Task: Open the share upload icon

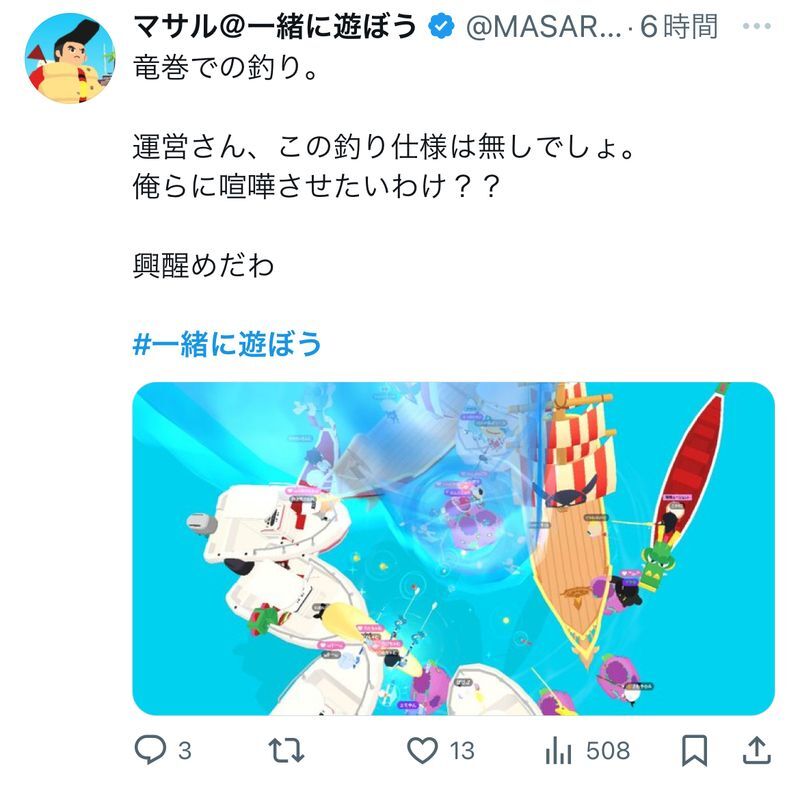Action: click(757, 750)
